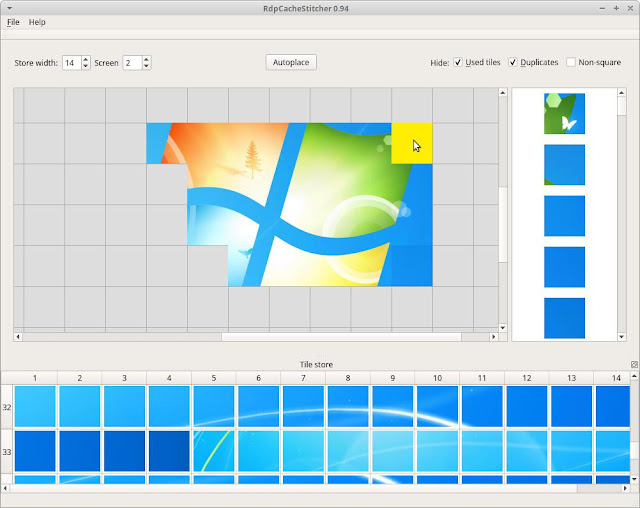
Task: Pick tile in row 32 column 1
Action: (x=35, y=406)
